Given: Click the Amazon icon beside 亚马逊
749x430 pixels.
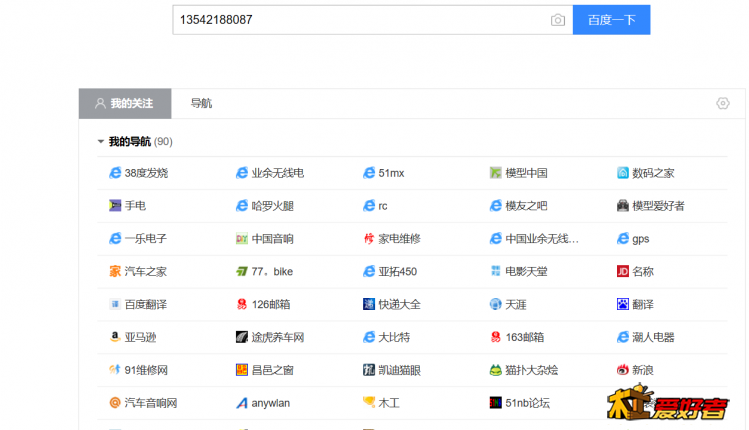Looking at the screenshot, I should 115,337.
